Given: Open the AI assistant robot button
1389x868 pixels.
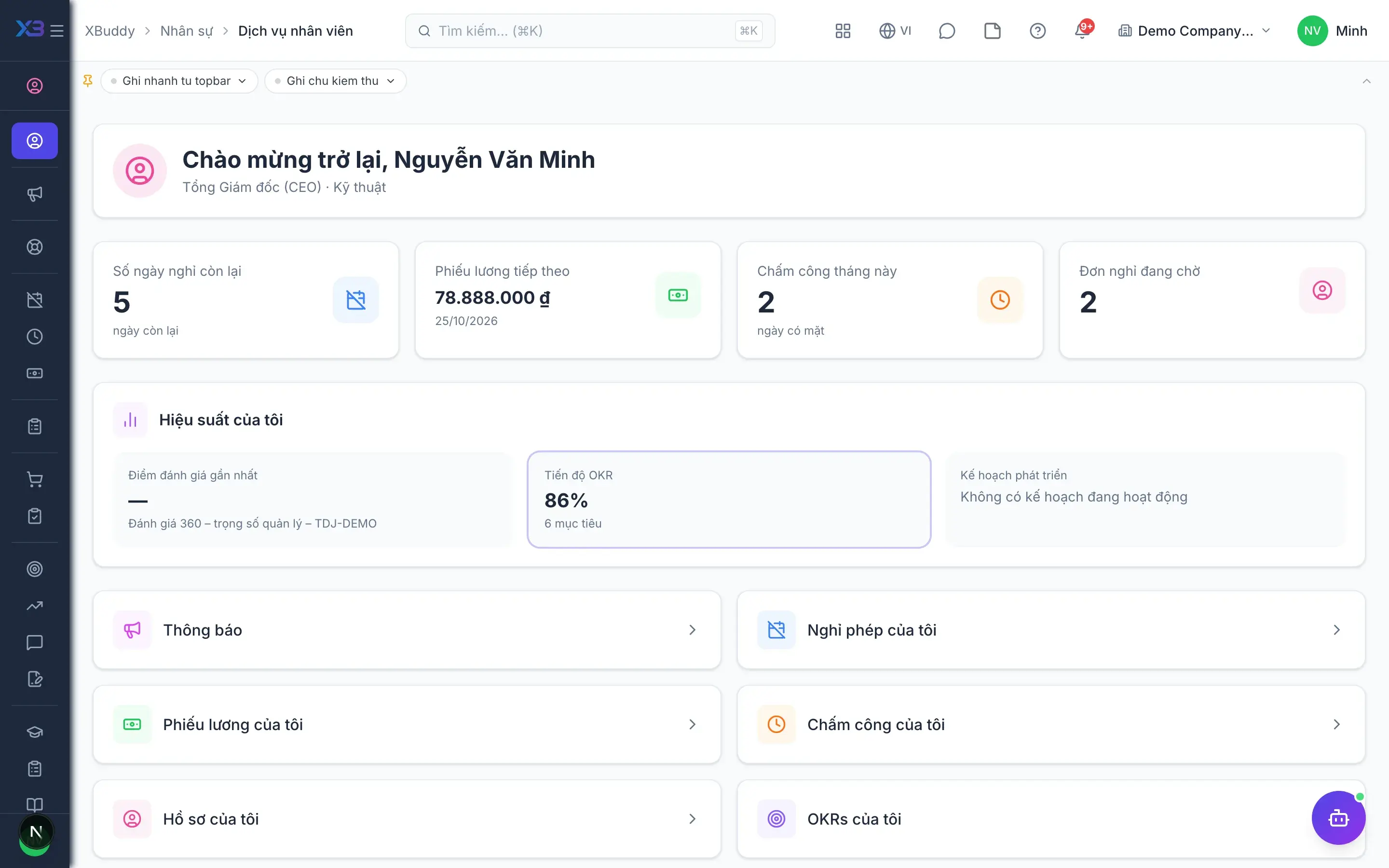Looking at the screenshot, I should (1338, 817).
